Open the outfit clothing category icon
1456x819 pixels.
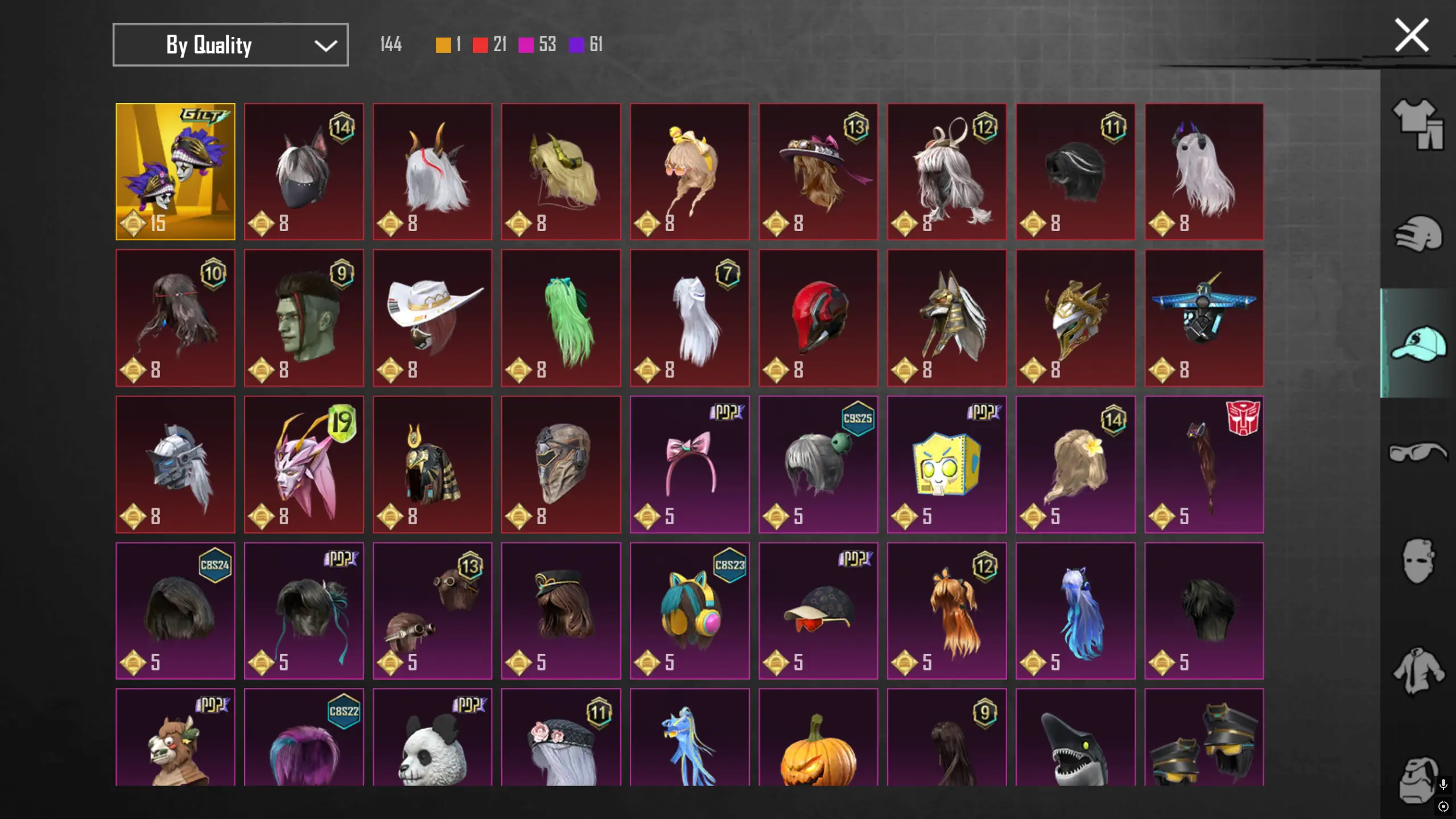point(1418,124)
